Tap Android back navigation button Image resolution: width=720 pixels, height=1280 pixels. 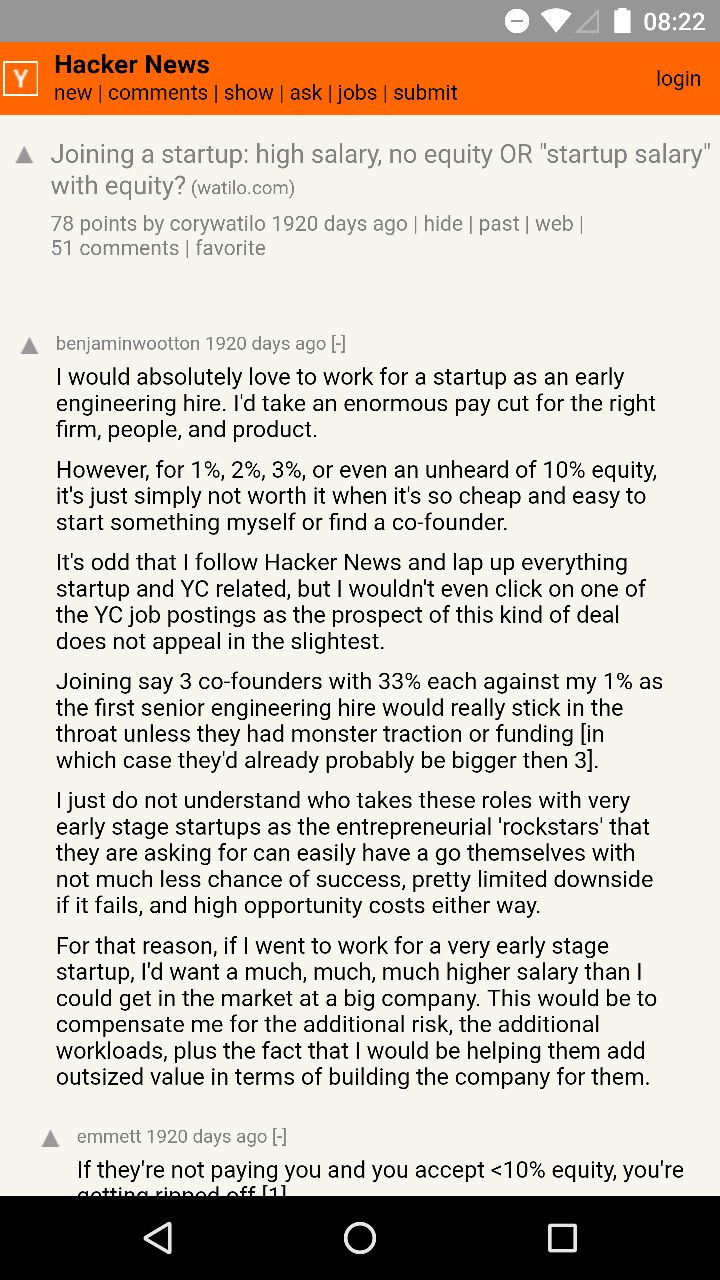(x=158, y=1238)
